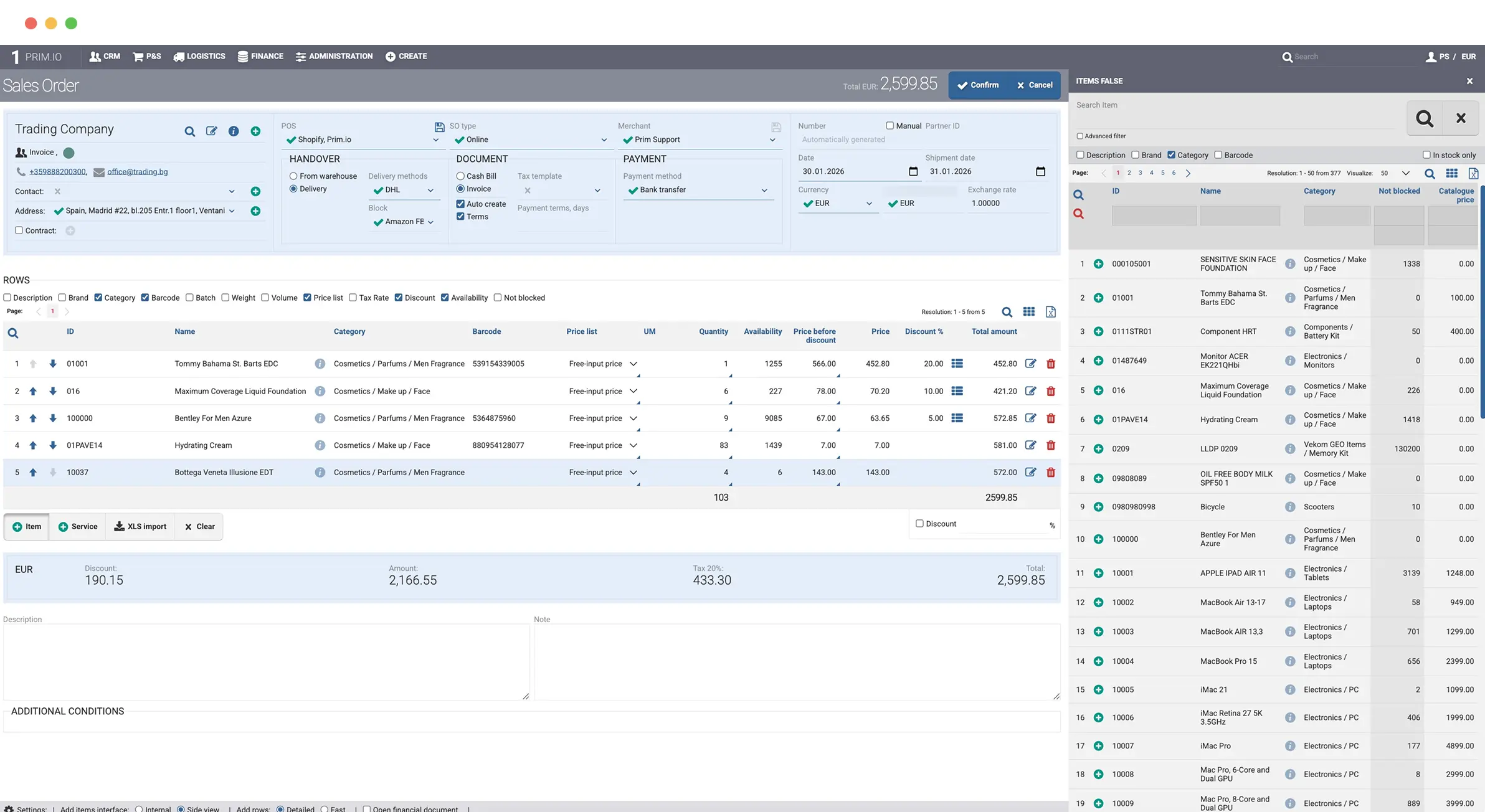The width and height of the screenshot is (1485, 812).
Task: Select the From warehouse handover option
Action: pos(293,176)
